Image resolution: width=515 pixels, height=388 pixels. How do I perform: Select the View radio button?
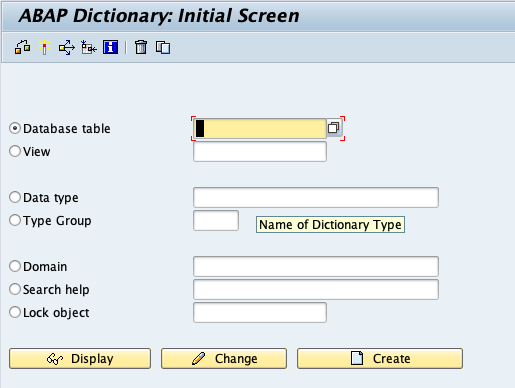coord(15,151)
